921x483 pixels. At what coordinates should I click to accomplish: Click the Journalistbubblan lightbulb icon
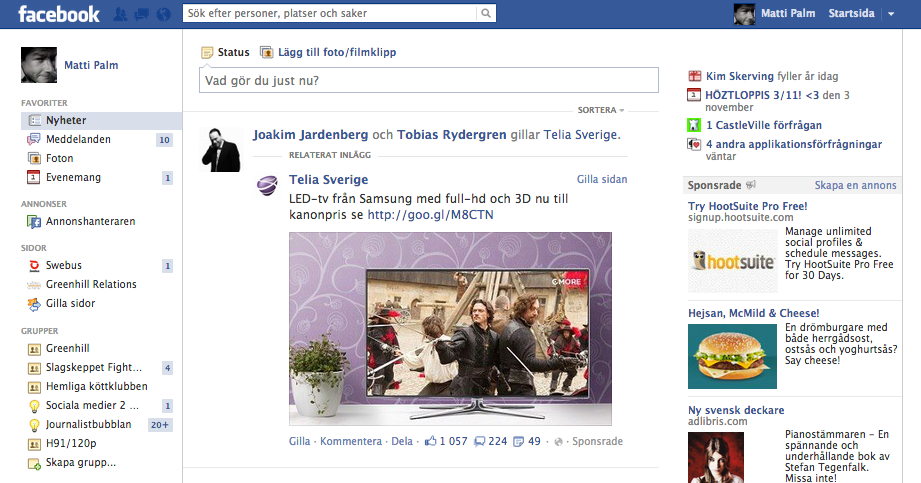pos(34,425)
